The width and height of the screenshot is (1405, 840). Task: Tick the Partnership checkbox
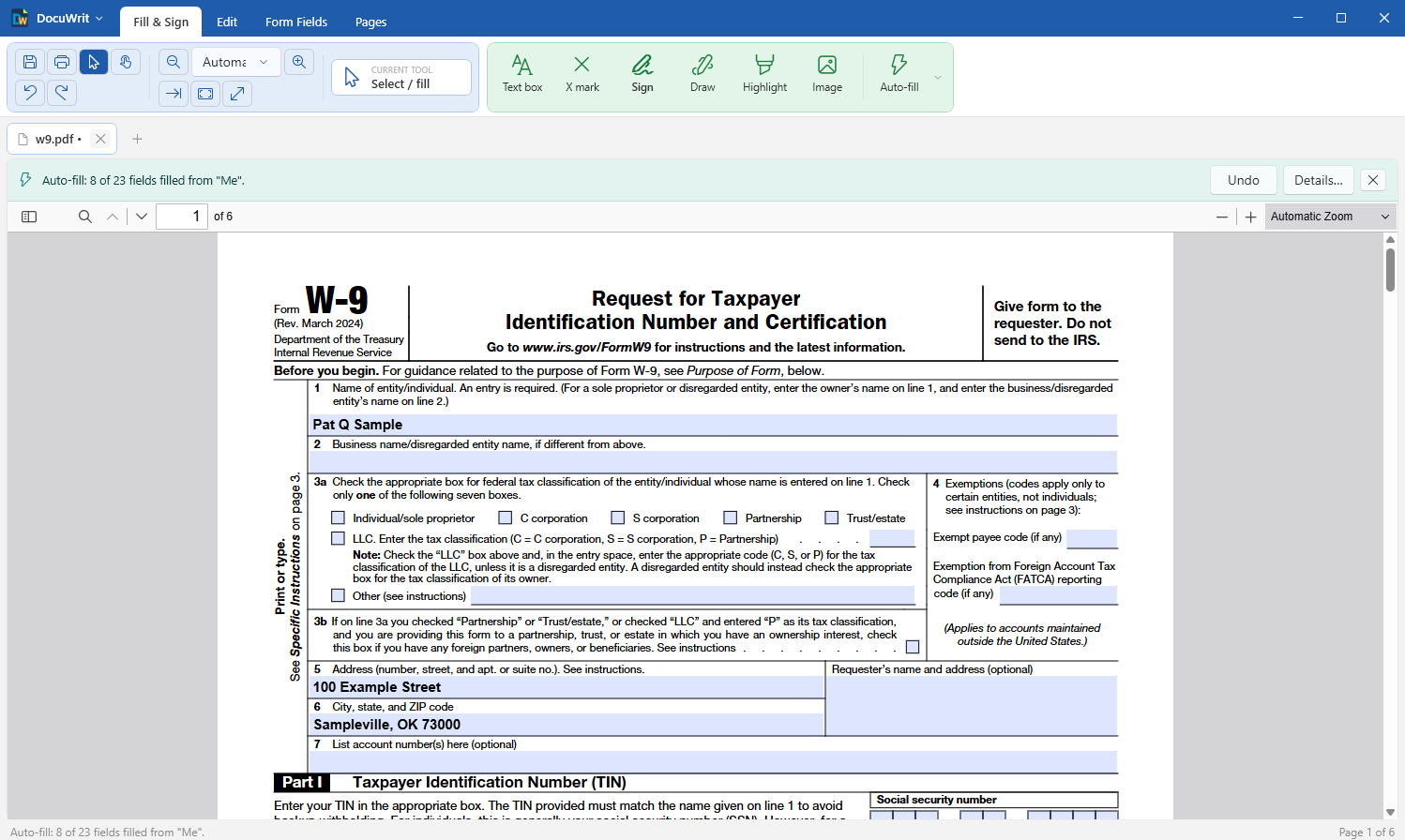[x=731, y=517]
